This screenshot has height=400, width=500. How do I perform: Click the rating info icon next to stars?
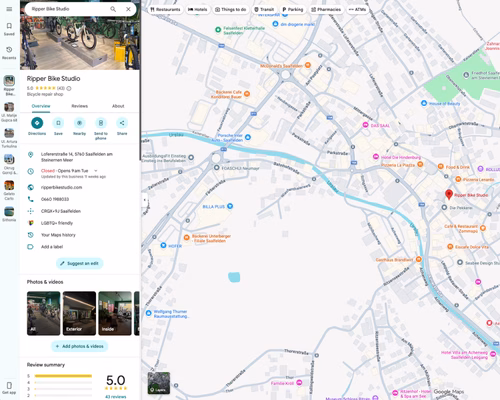pos(69,88)
